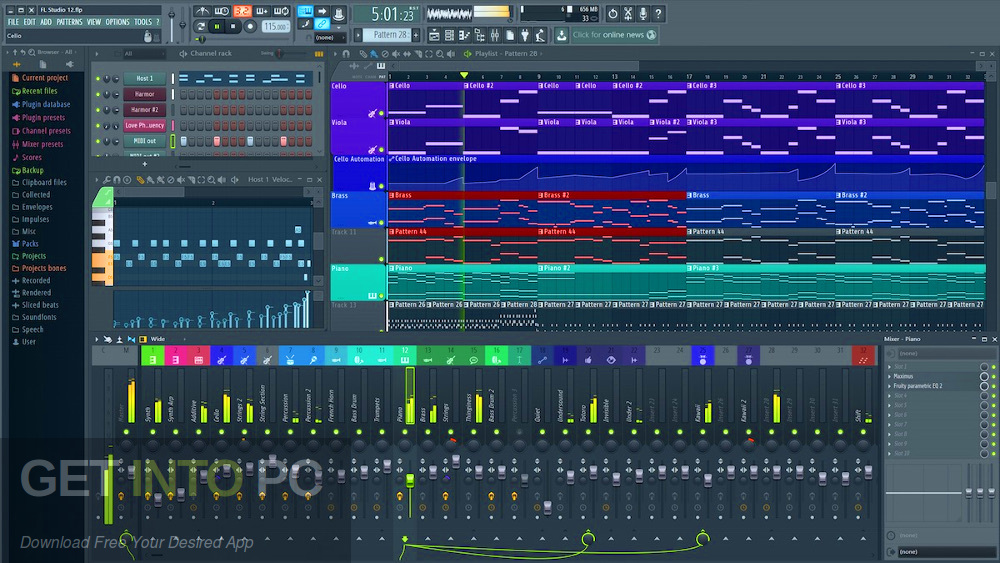Select the playlist zoom tool

pyautogui.click(x=440, y=54)
